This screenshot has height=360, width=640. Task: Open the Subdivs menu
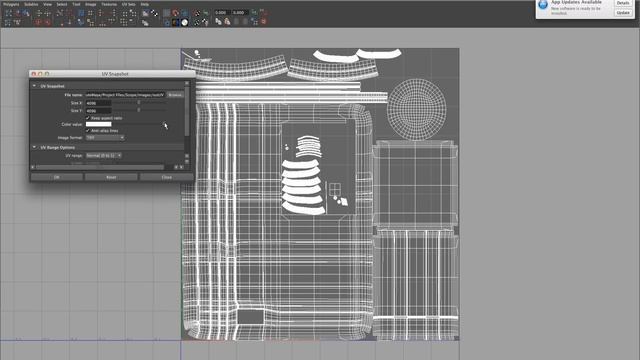[31, 4]
